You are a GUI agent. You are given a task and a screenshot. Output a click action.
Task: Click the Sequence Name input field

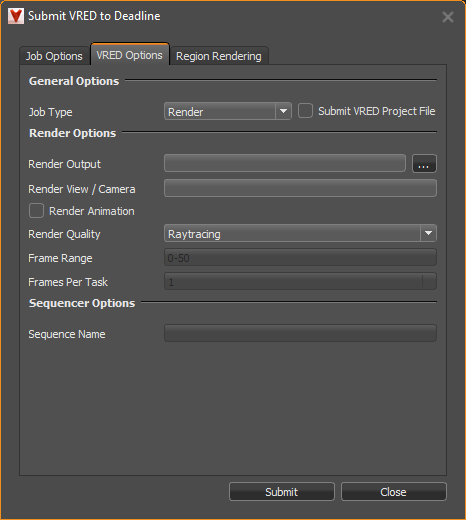pos(300,333)
